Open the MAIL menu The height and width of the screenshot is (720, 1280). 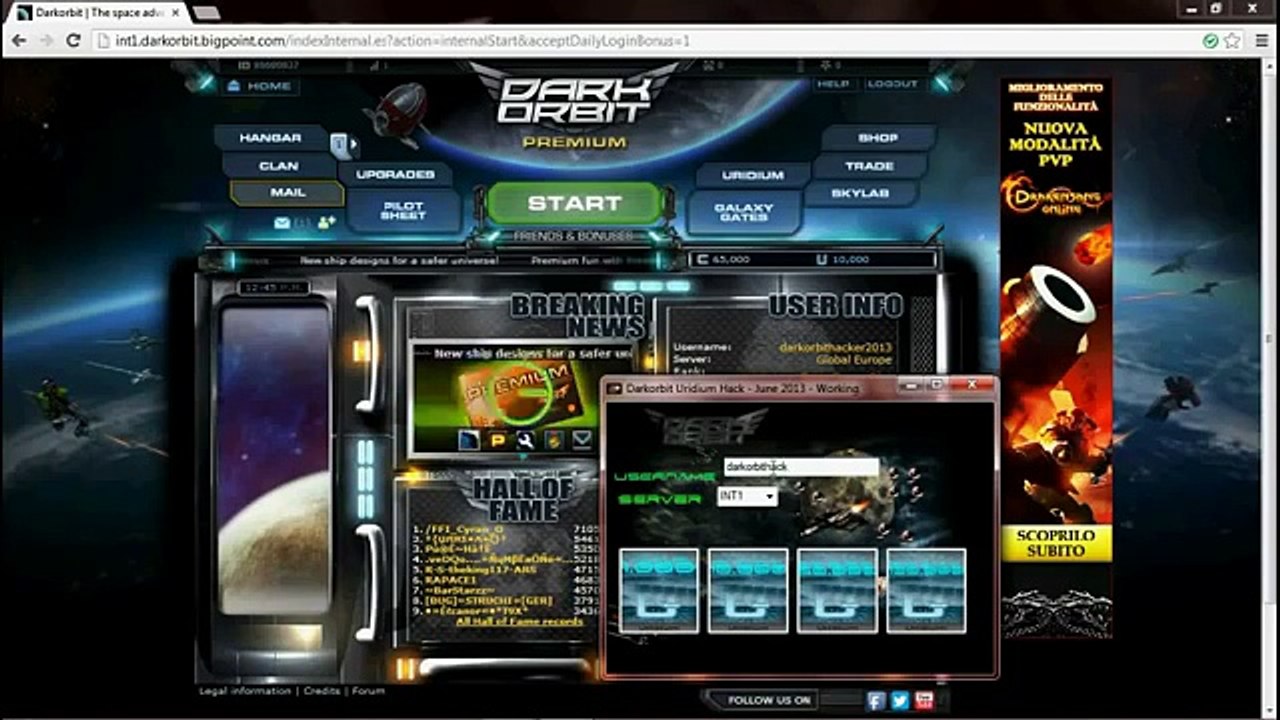click(287, 192)
